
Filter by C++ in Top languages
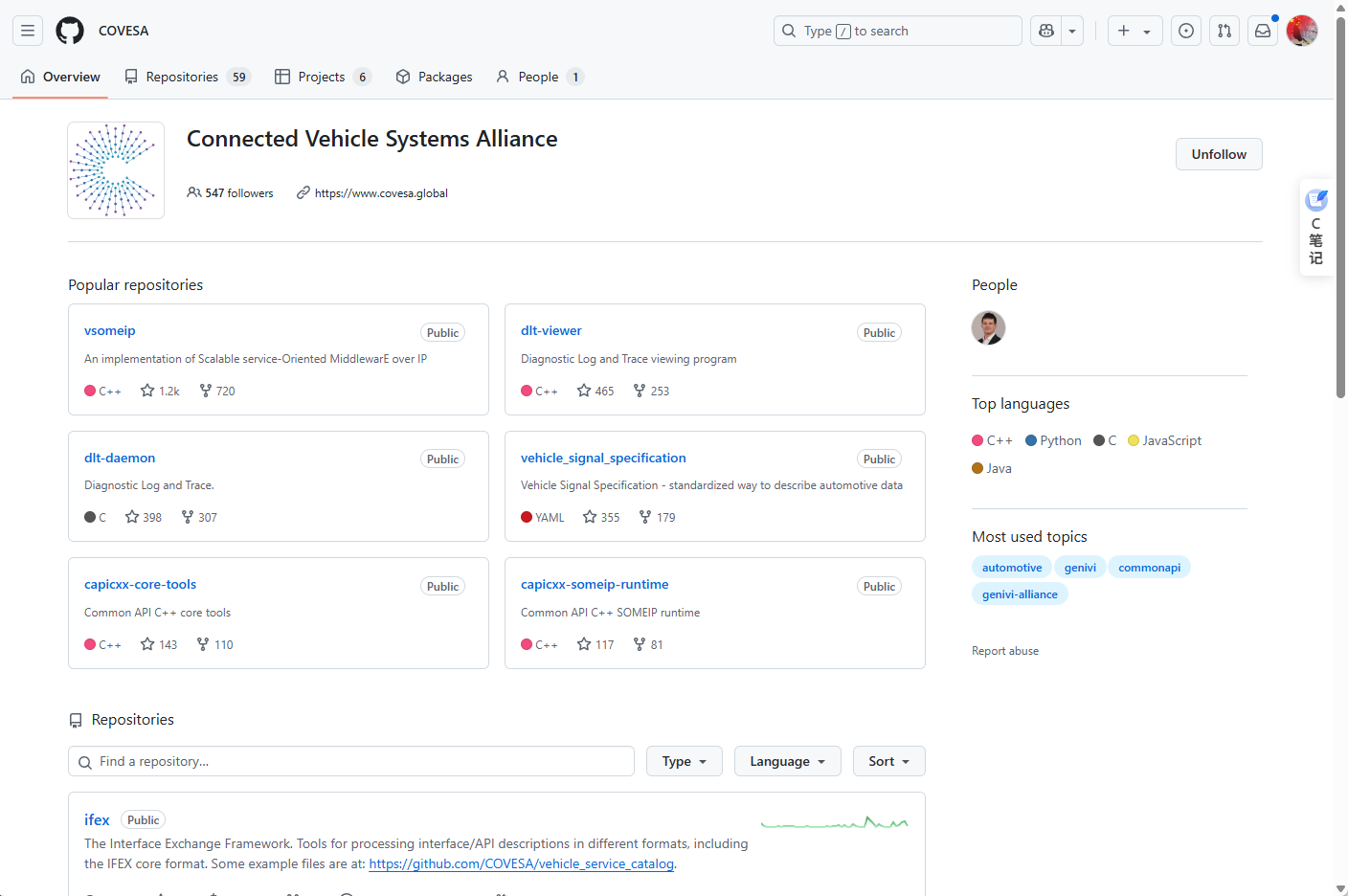(992, 440)
